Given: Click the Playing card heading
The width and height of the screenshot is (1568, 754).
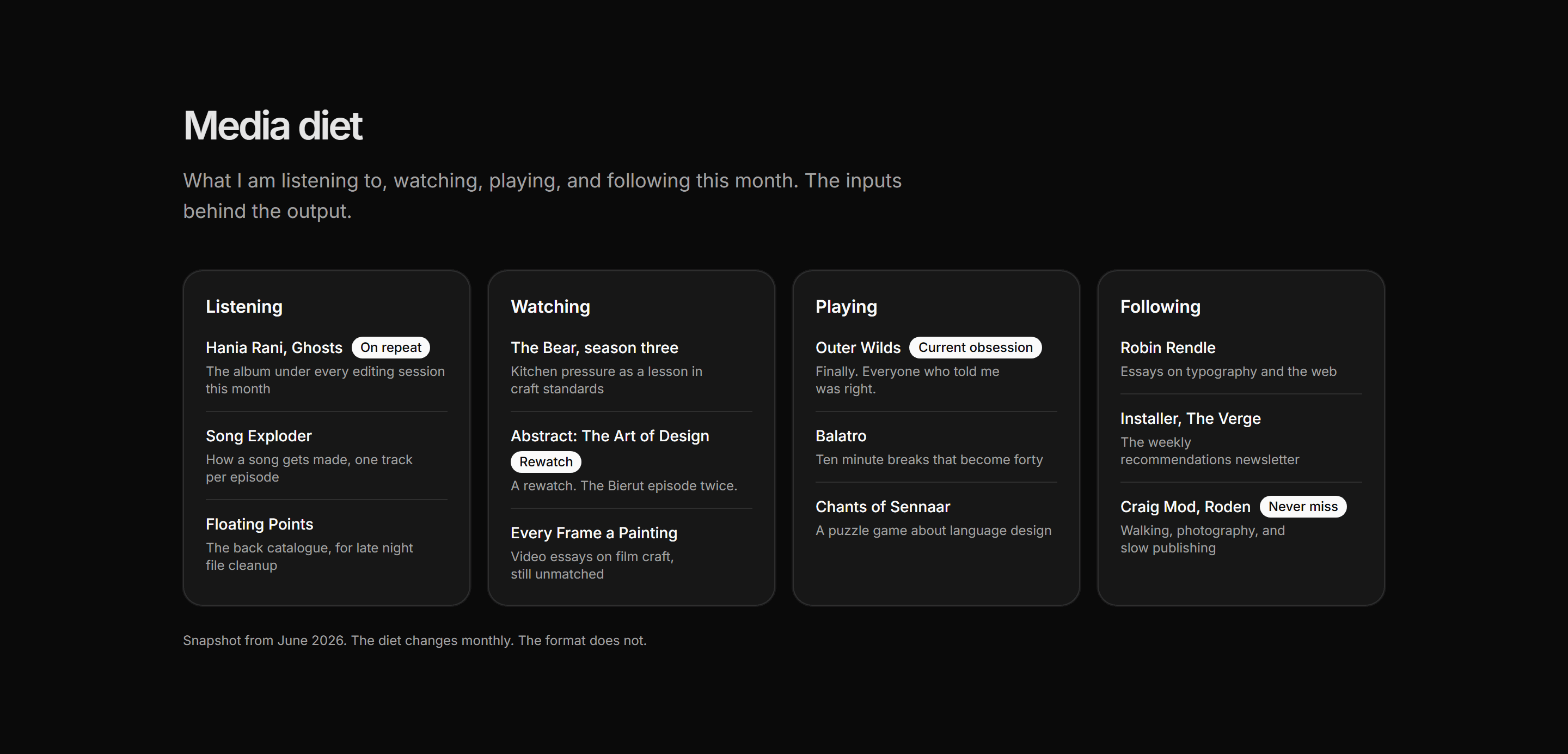Looking at the screenshot, I should coord(846,306).
